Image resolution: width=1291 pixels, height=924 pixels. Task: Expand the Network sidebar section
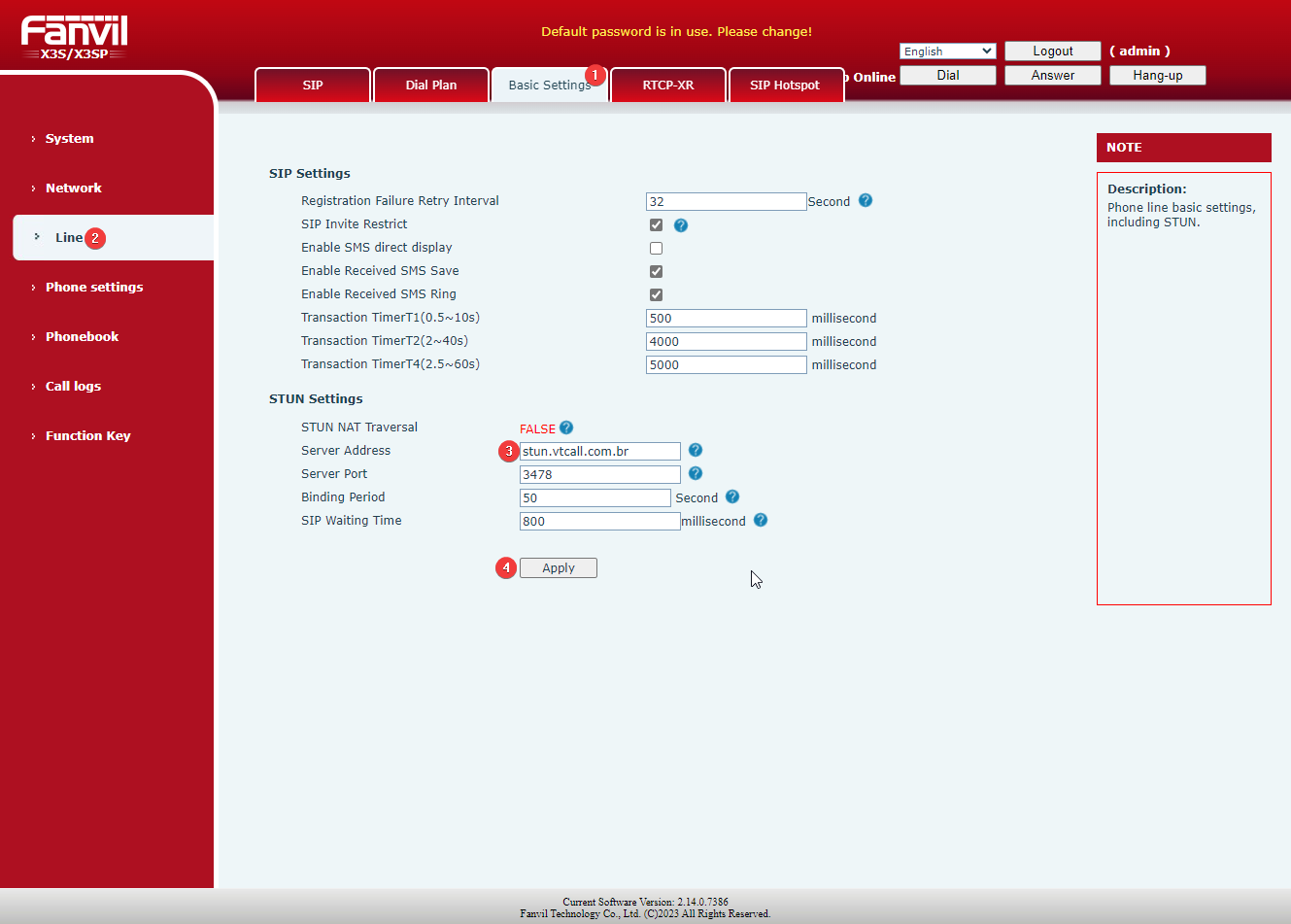pos(74,188)
